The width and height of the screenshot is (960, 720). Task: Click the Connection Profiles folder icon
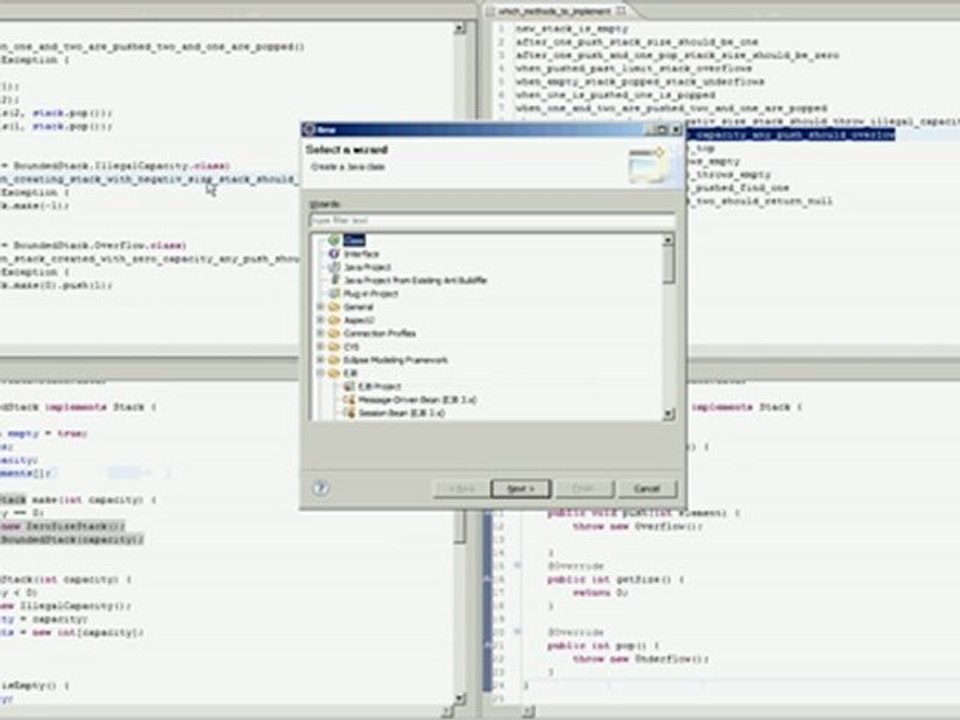click(334, 333)
